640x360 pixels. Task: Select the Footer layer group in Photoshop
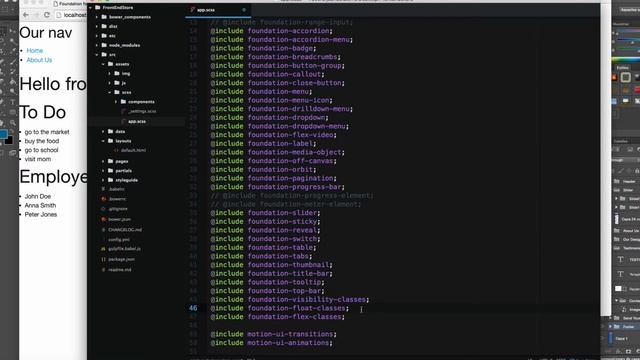(625, 327)
